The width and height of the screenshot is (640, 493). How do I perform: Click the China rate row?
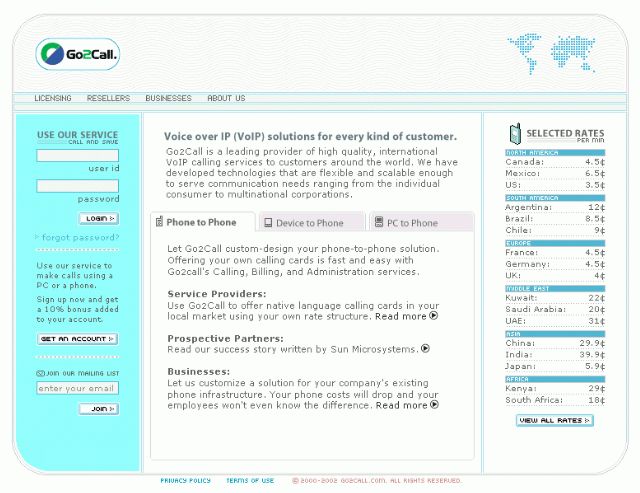click(555, 343)
